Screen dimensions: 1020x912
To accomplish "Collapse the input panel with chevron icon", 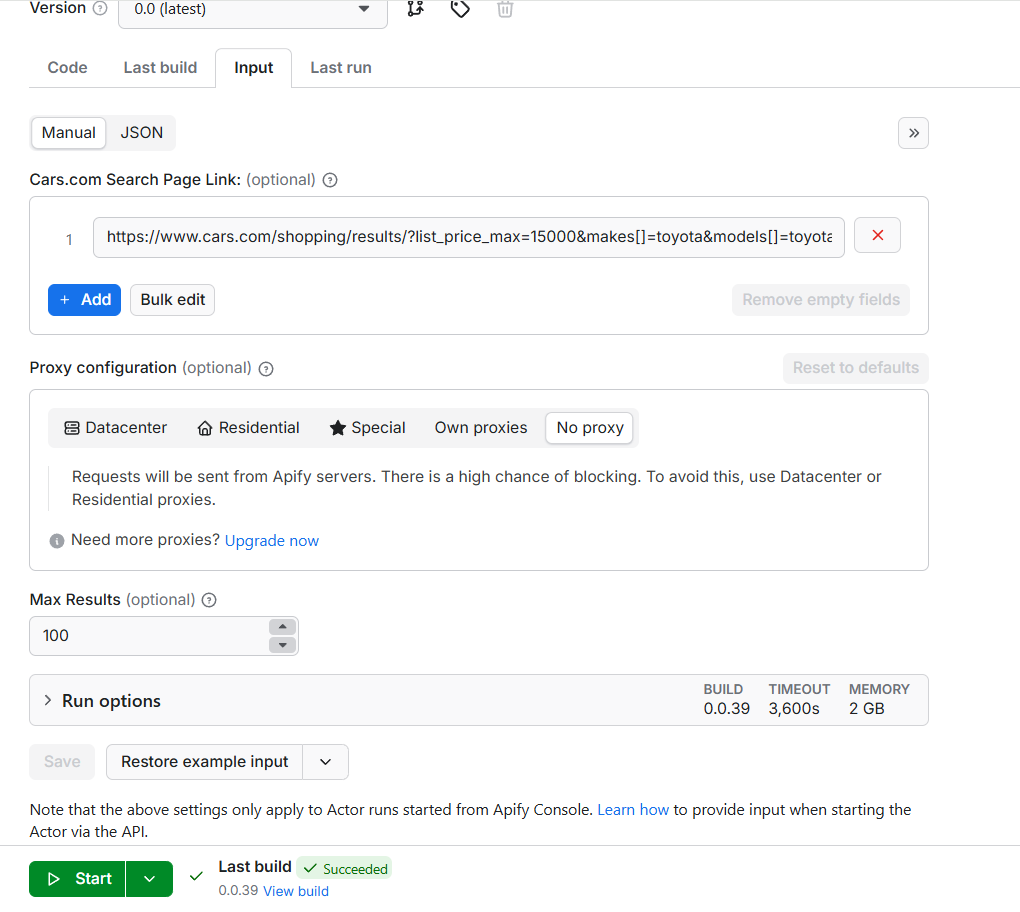I will pos(912,132).
